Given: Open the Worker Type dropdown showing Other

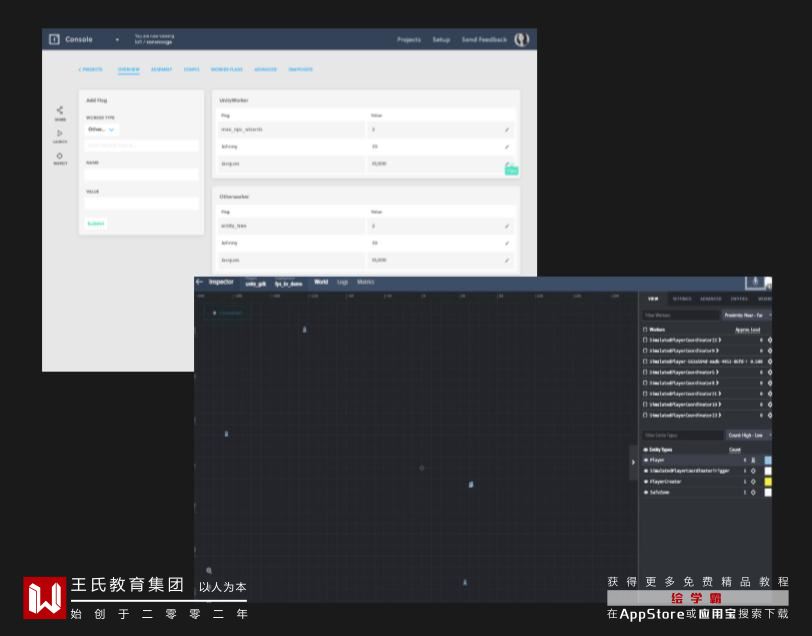Looking at the screenshot, I should [x=102, y=129].
